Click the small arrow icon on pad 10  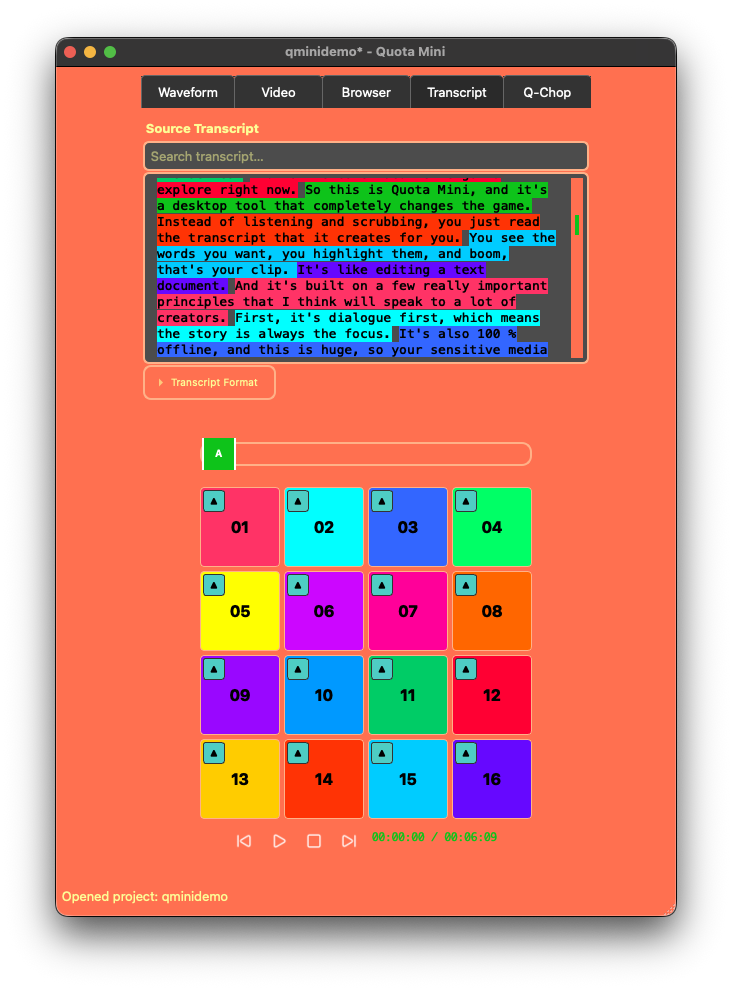pos(298,669)
